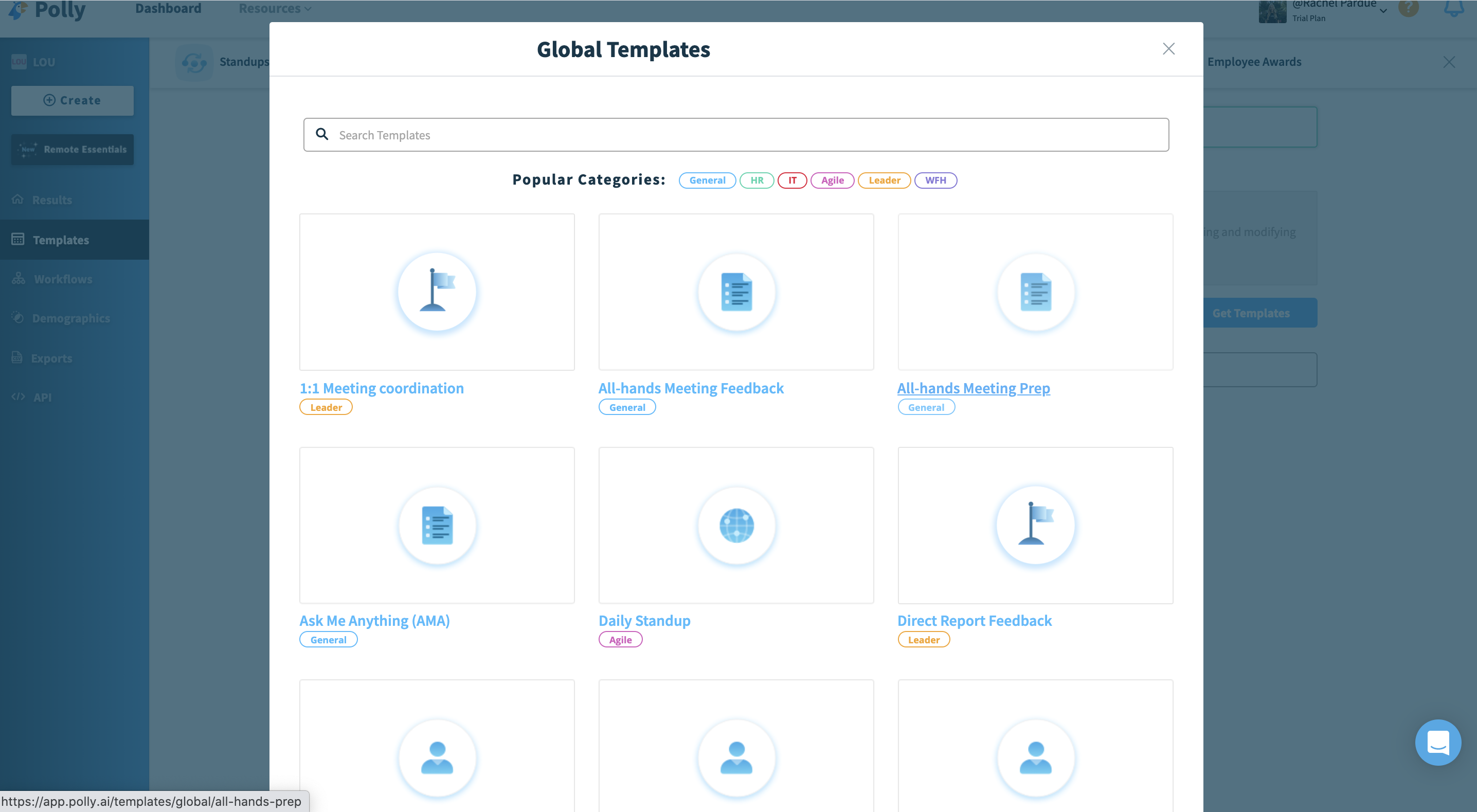The height and width of the screenshot is (812, 1477).
Task: Filter templates by WFH category
Action: [x=935, y=180]
